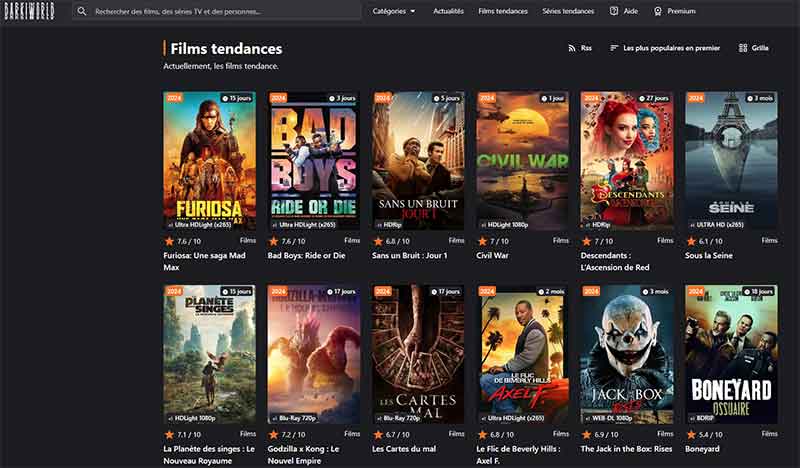Click title 'Furiosa: Une saga Mad Max'

(204, 261)
